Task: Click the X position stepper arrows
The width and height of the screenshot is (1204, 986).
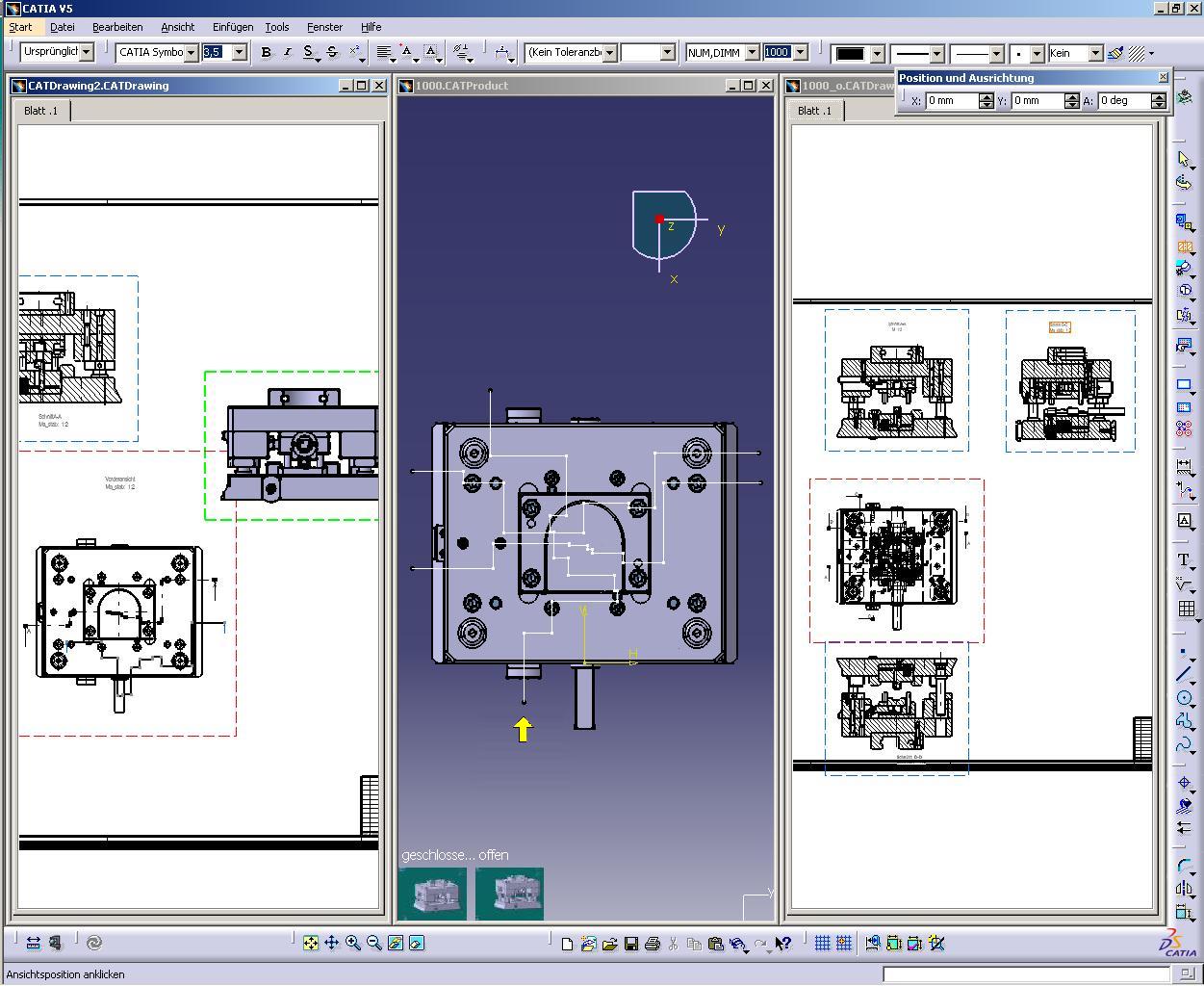Action: coord(986,100)
